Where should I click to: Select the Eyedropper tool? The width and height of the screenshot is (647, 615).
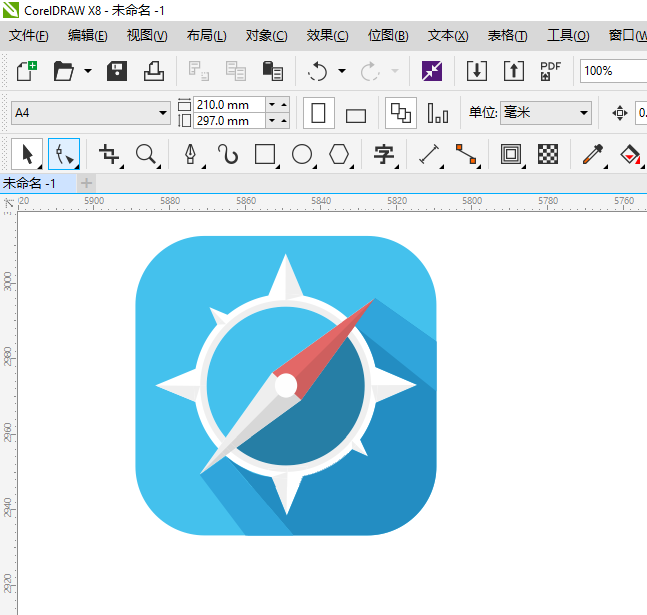coord(593,154)
